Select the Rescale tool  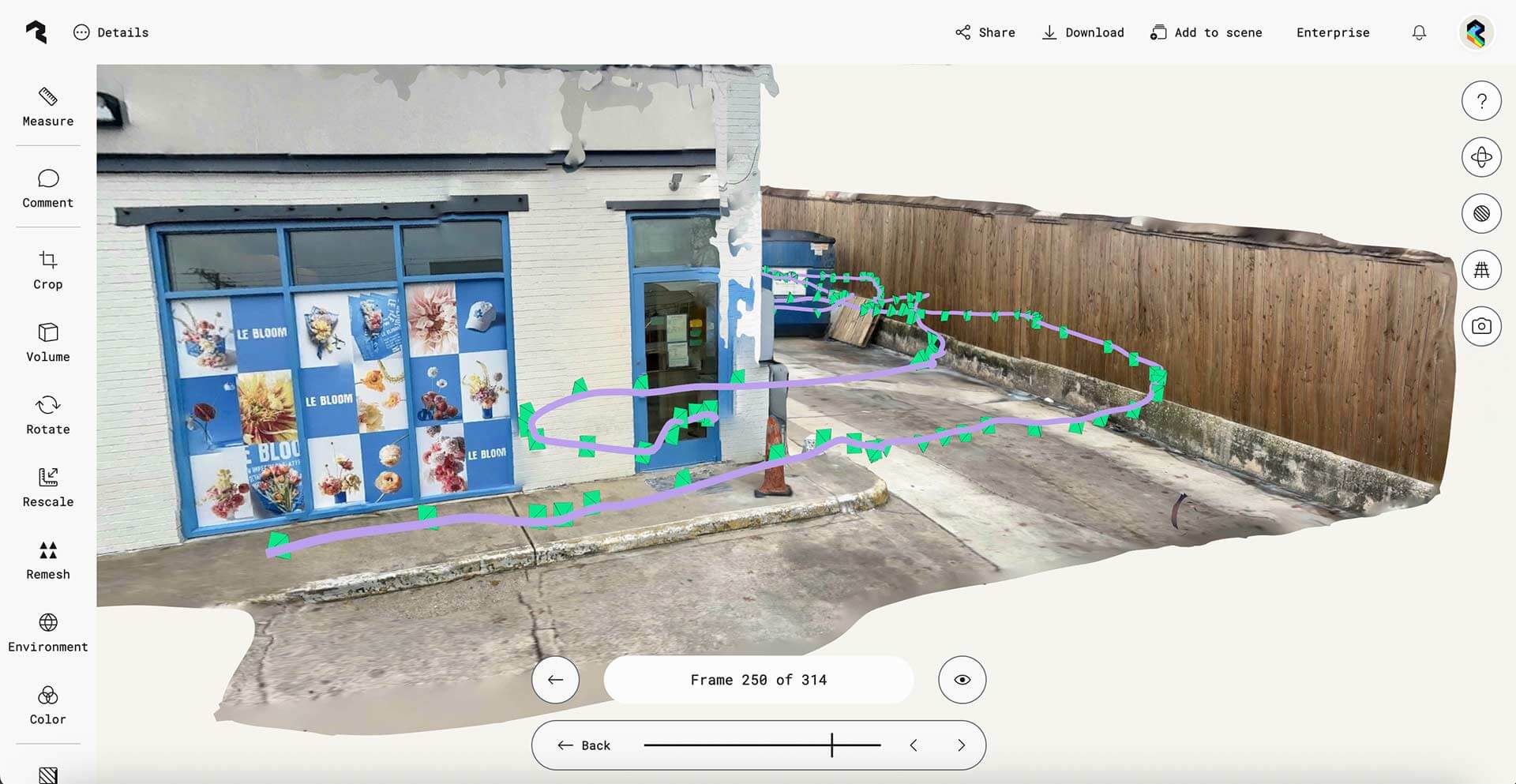click(47, 487)
